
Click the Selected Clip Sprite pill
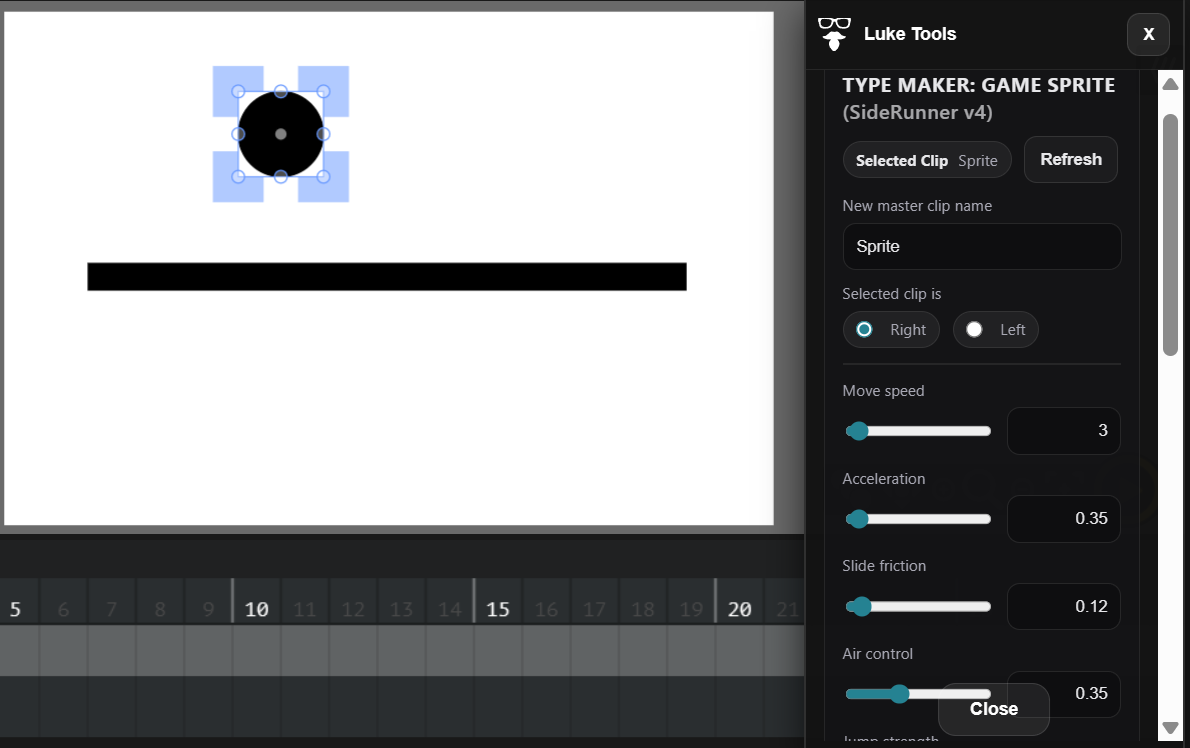pyautogui.click(x=926, y=160)
